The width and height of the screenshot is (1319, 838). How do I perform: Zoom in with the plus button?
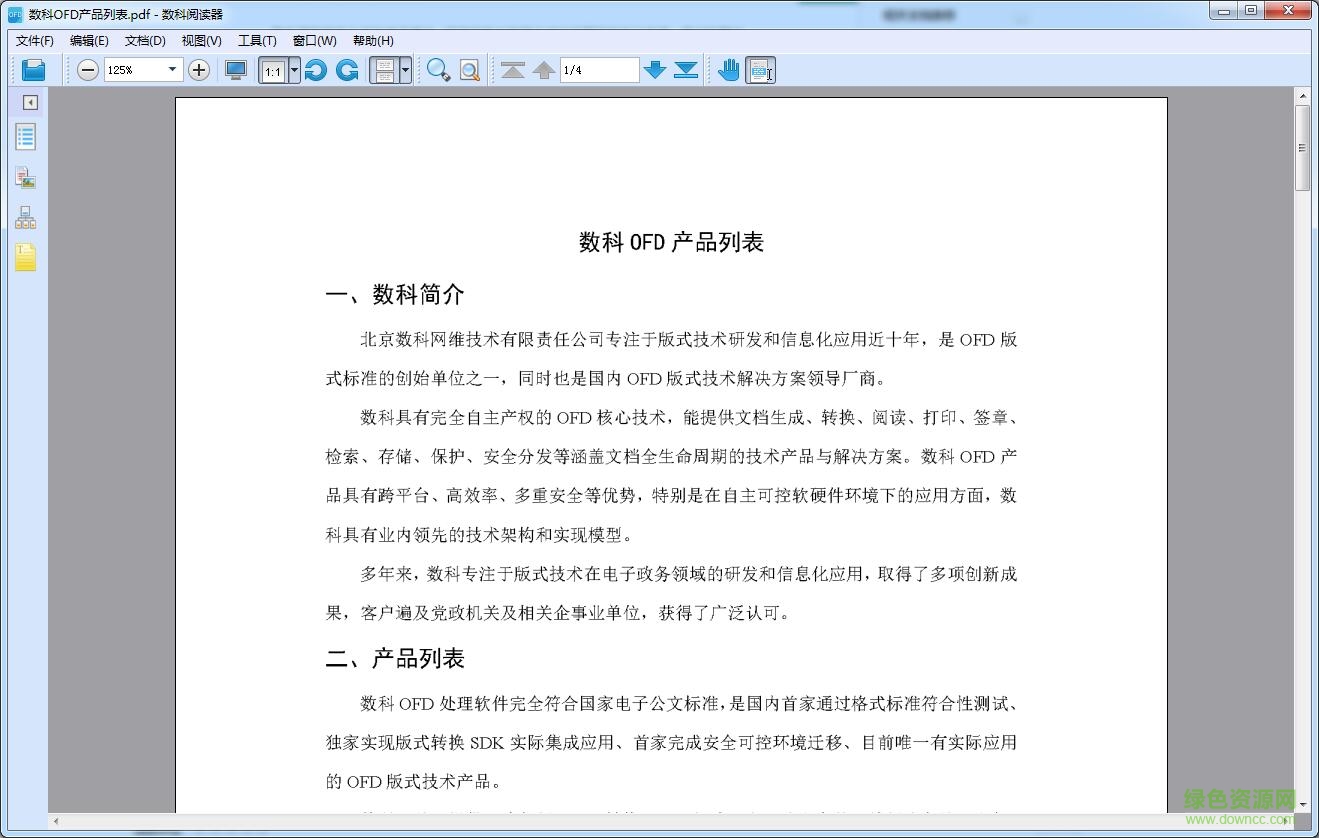point(198,70)
